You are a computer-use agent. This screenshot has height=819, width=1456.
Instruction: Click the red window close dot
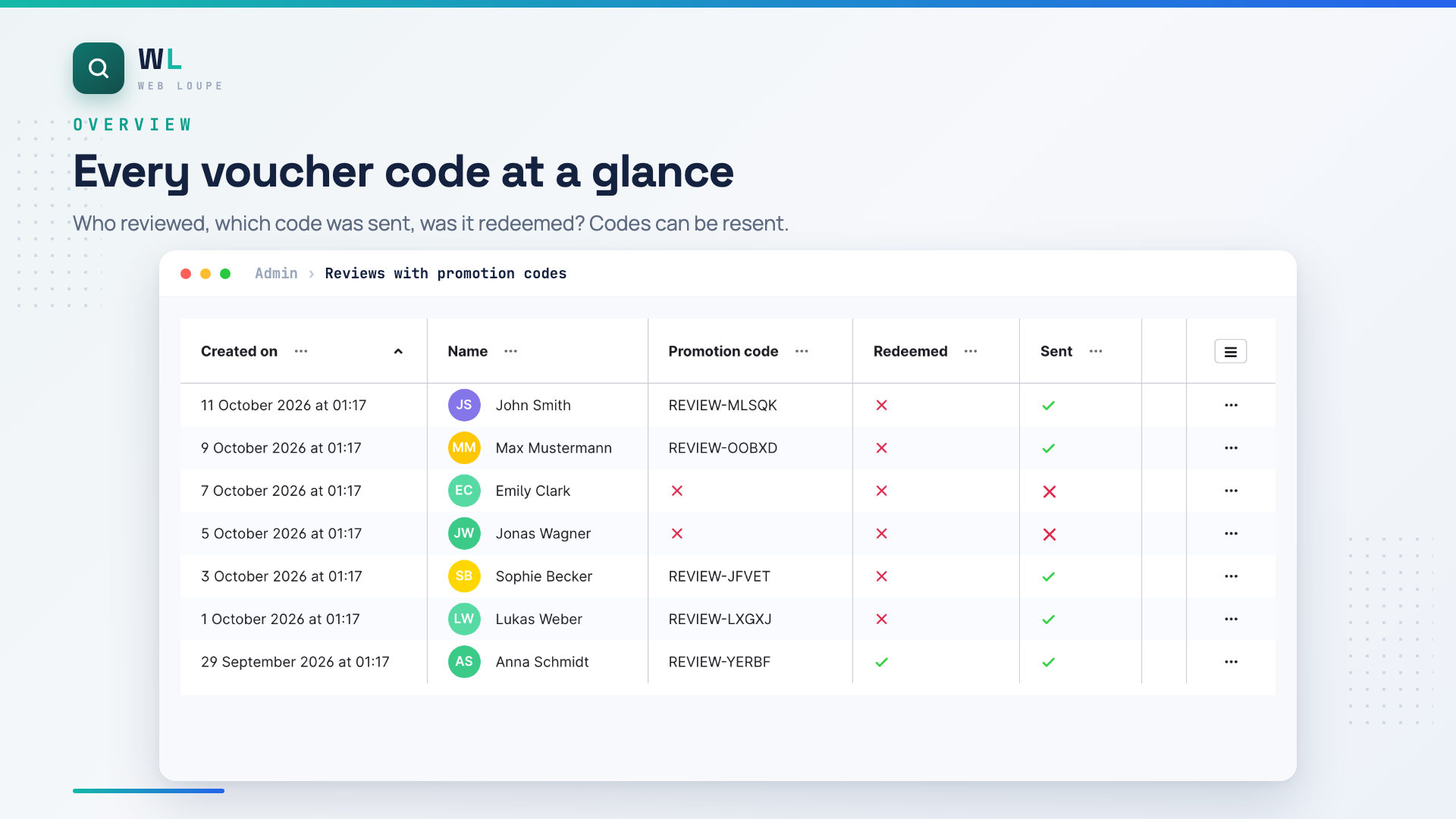point(186,274)
